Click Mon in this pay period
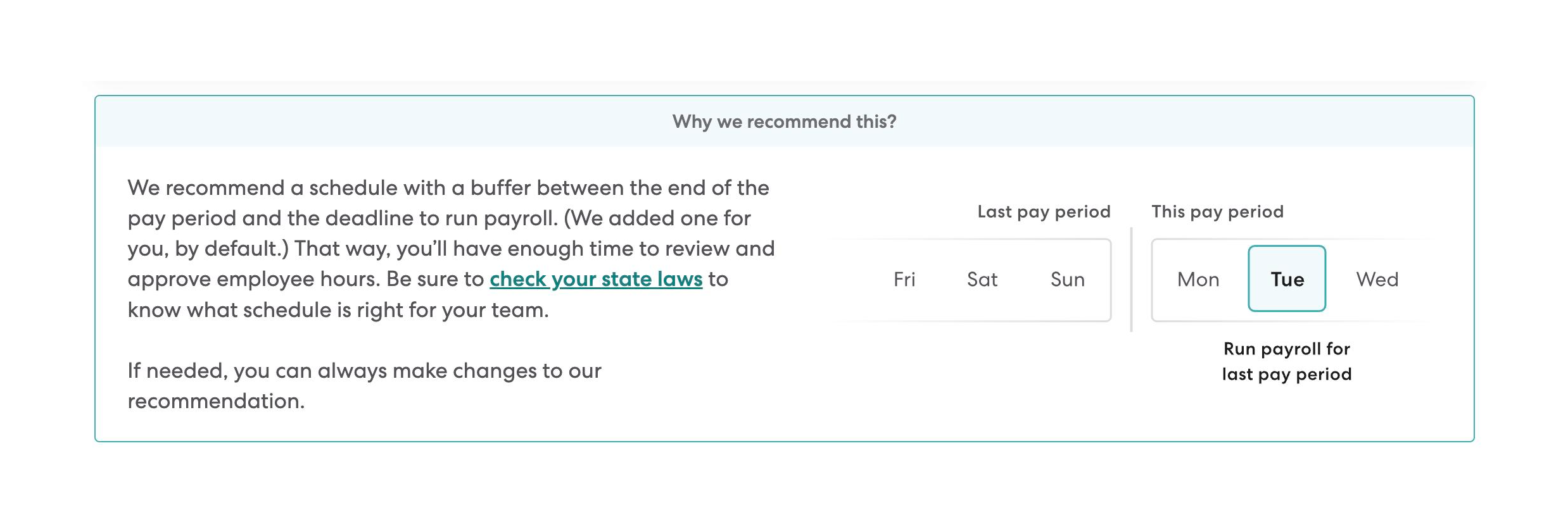Screen dimensions: 1568x529 pos(1198,279)
